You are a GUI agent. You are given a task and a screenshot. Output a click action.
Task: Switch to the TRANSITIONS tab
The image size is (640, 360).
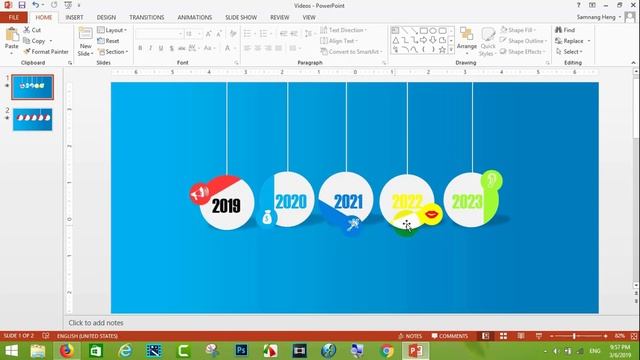tap(147, 18)
